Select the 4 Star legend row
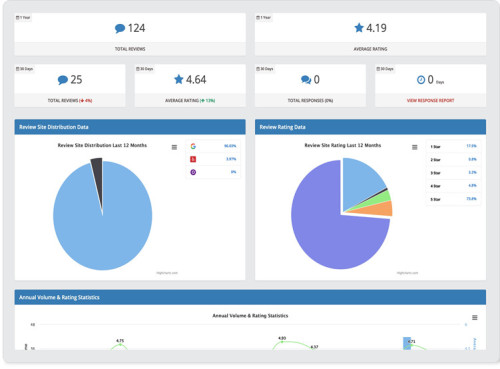Screen dimensions: 500x369 click(x=453, y=186)
